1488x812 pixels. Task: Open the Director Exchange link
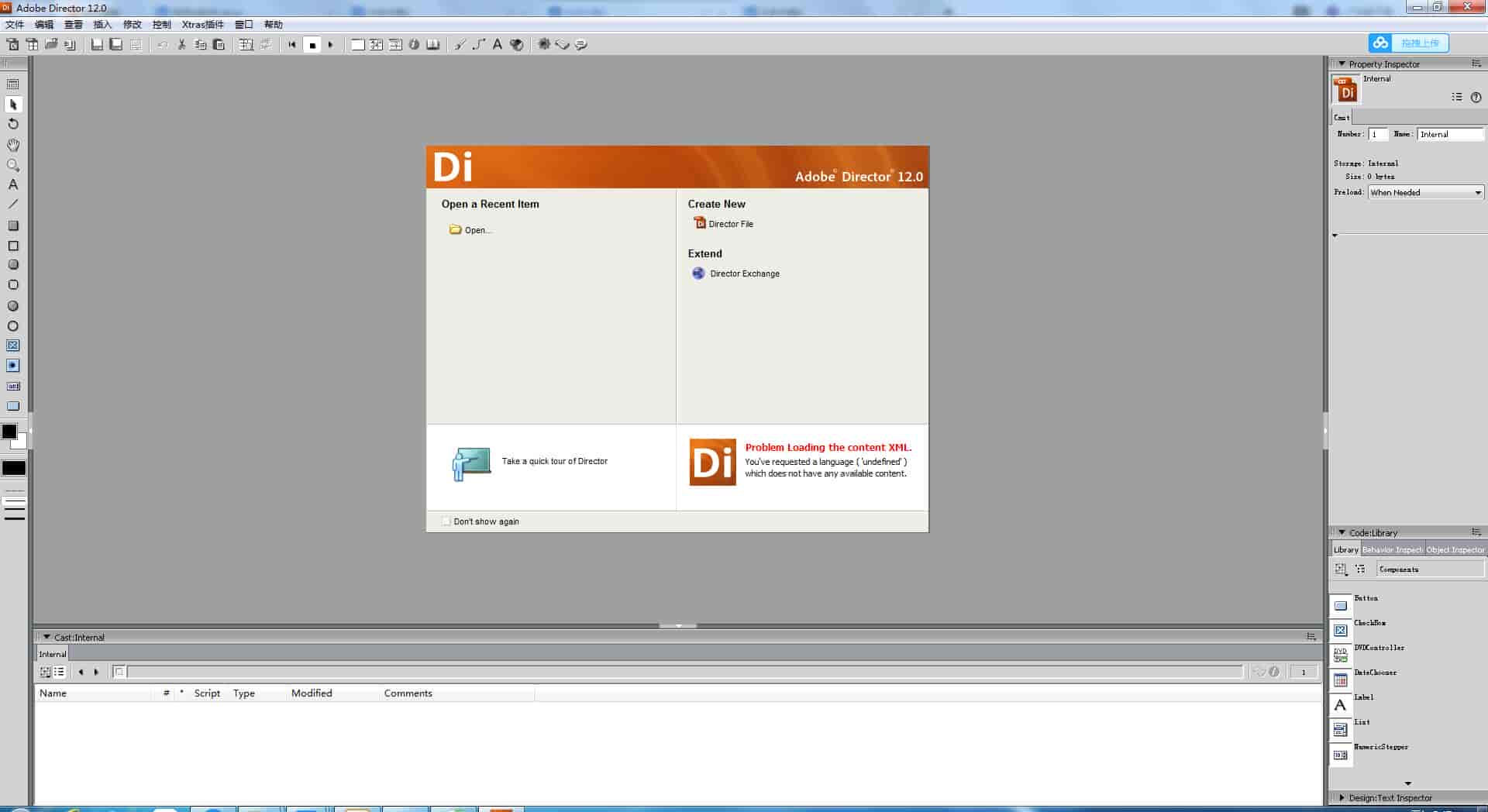click(x=744, y=274)
